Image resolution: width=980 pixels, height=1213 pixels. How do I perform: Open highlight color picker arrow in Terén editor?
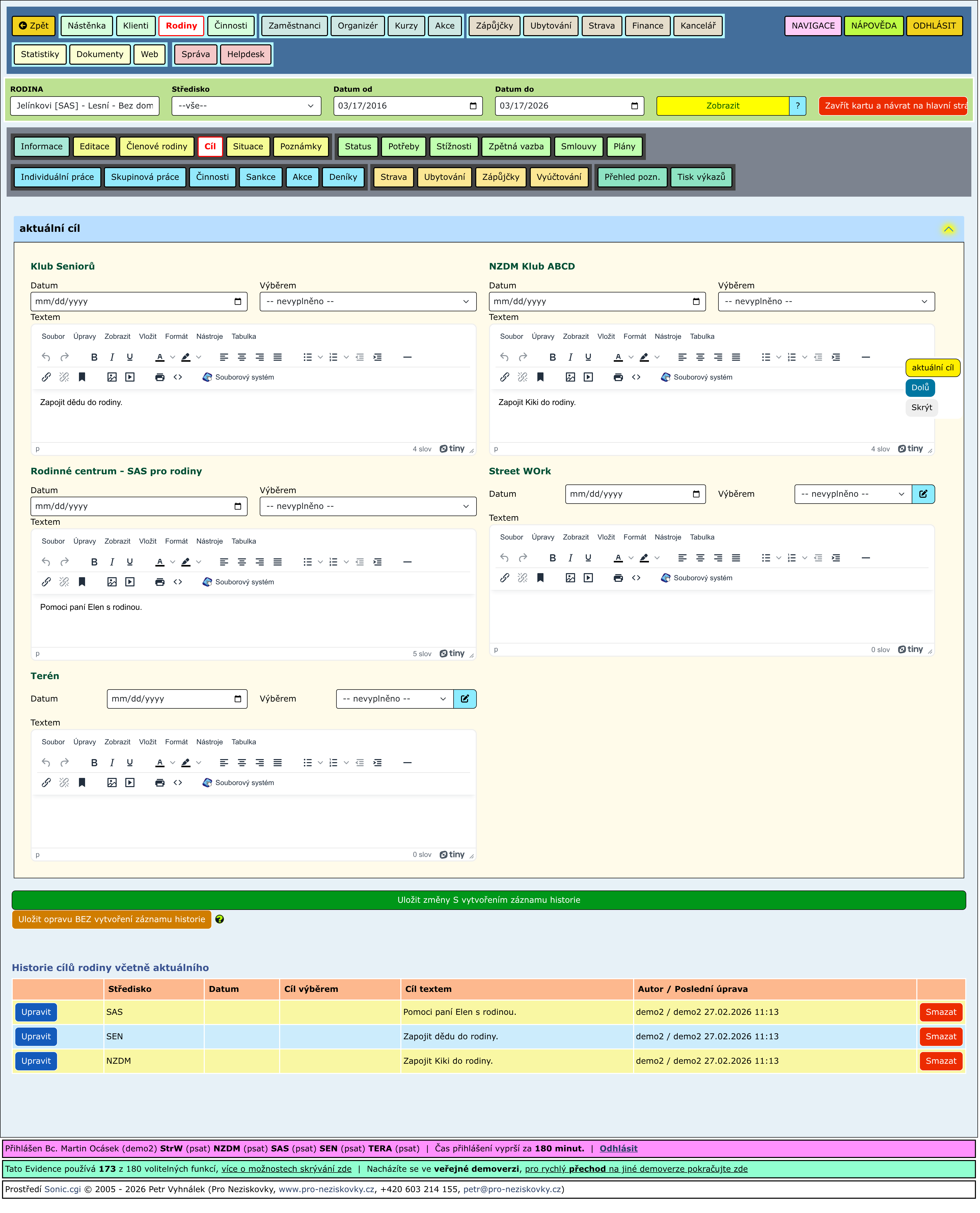[x=199, y=763]
